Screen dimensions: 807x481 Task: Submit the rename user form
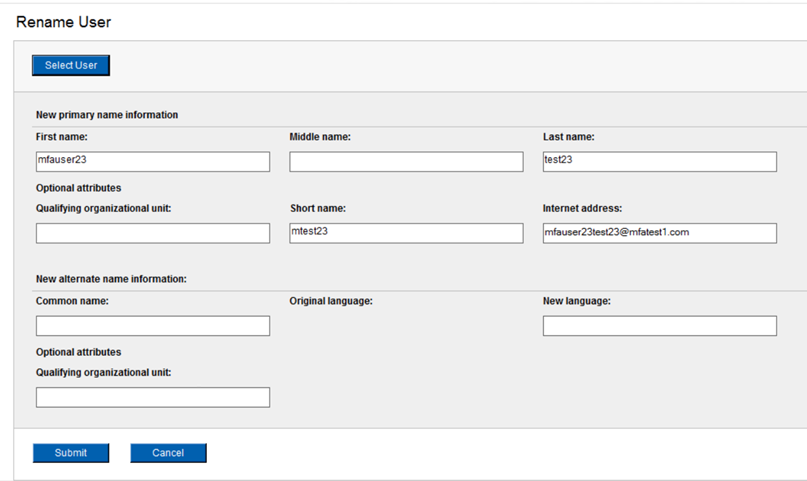71,453
